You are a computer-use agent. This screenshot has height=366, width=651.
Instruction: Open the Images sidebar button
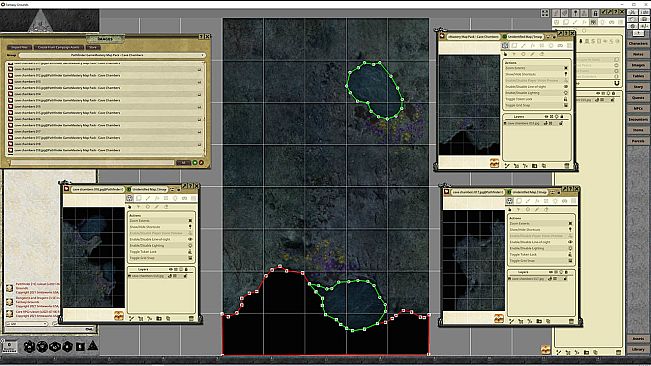638,65
